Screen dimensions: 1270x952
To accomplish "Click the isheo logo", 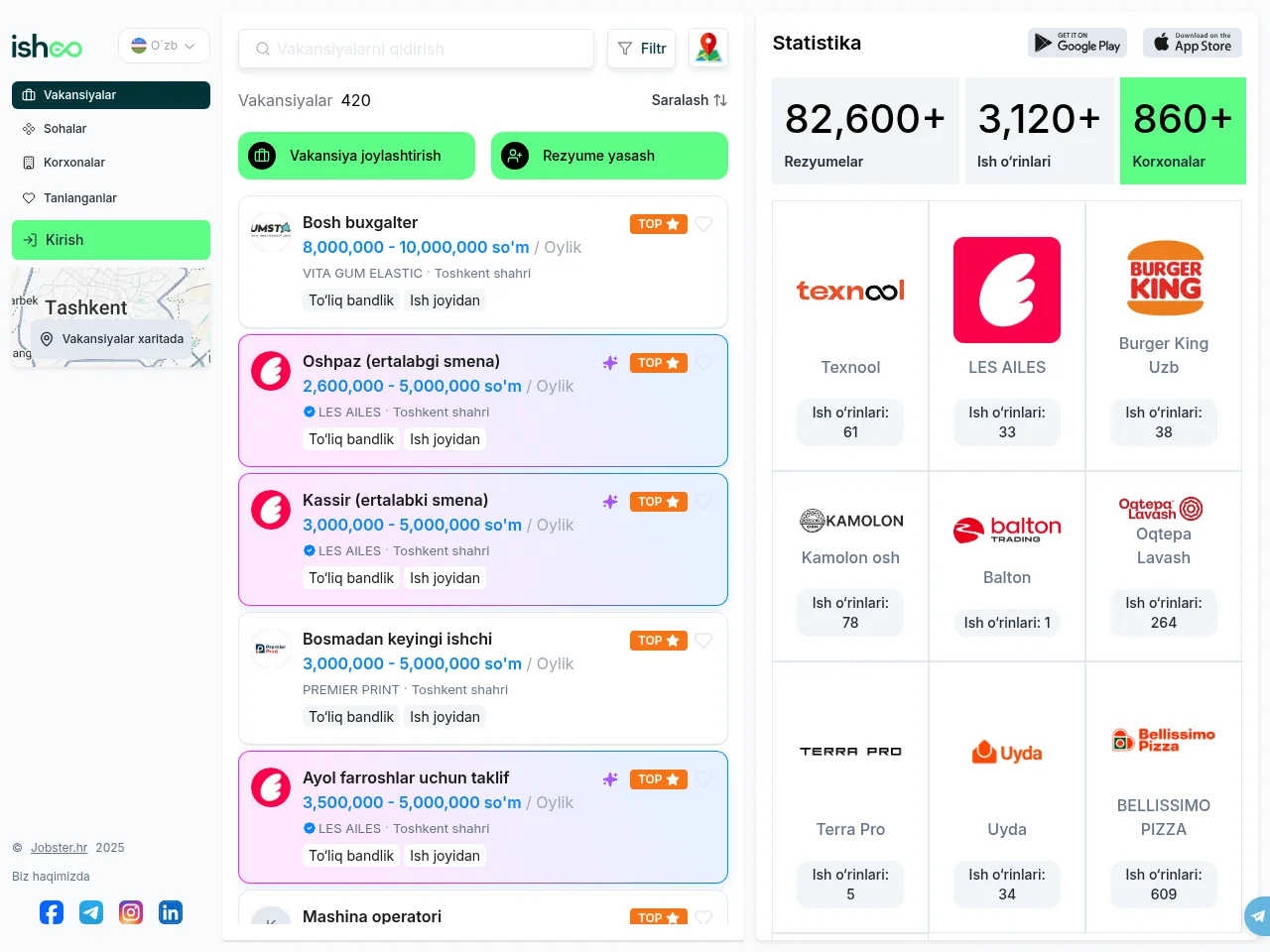I will pos(47,47).
